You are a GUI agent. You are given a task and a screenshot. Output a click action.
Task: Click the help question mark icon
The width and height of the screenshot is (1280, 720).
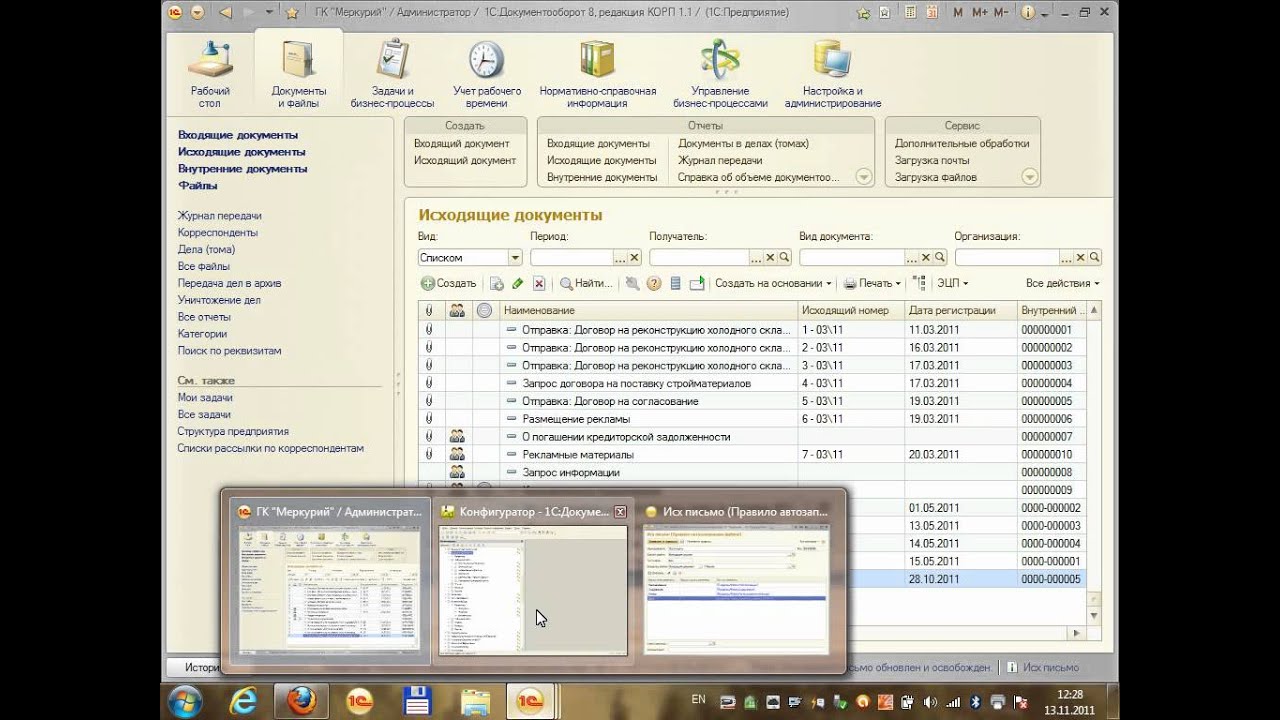click(x=654, y=283)
